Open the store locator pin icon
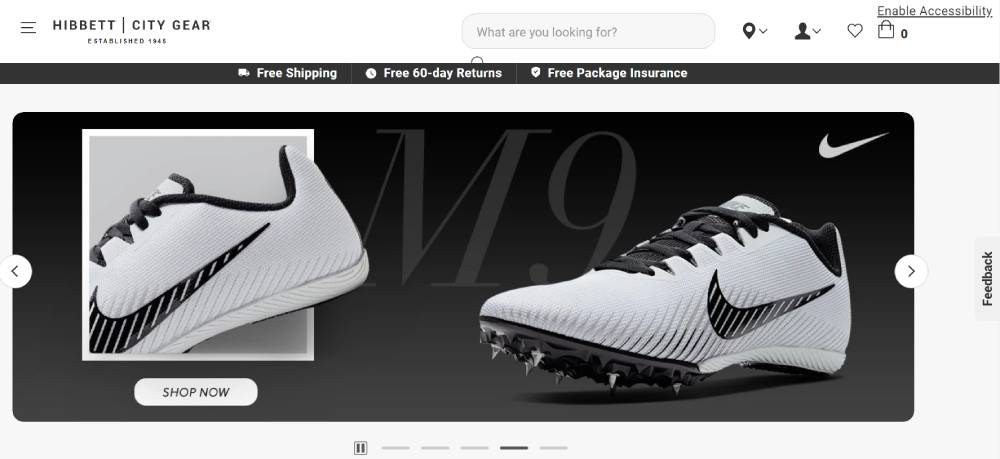The width and height of the screenshot is (1000, 459). tap(749, 31)
